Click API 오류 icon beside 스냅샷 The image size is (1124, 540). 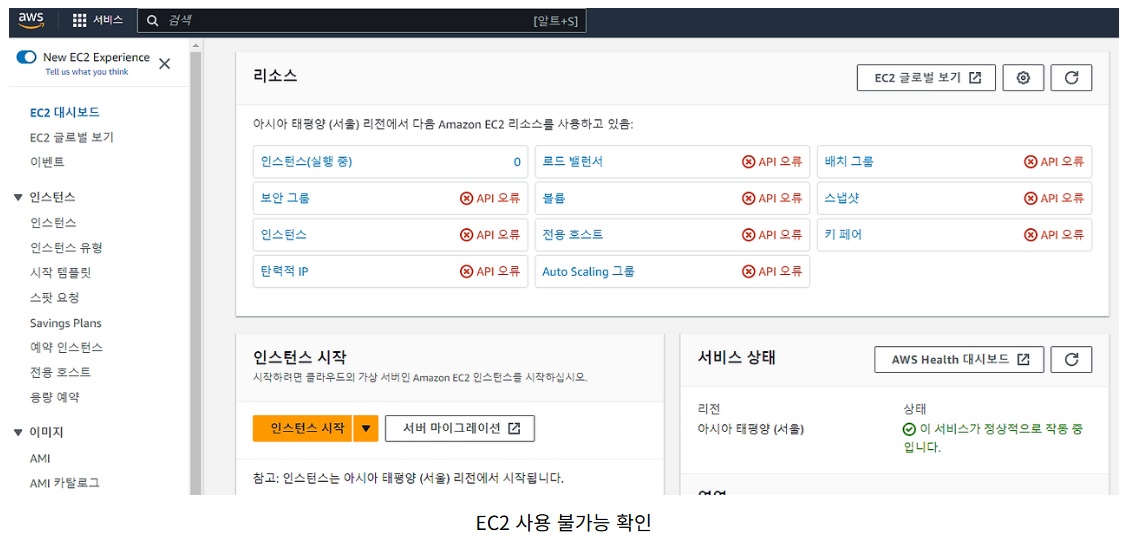tap(1031, 198)
